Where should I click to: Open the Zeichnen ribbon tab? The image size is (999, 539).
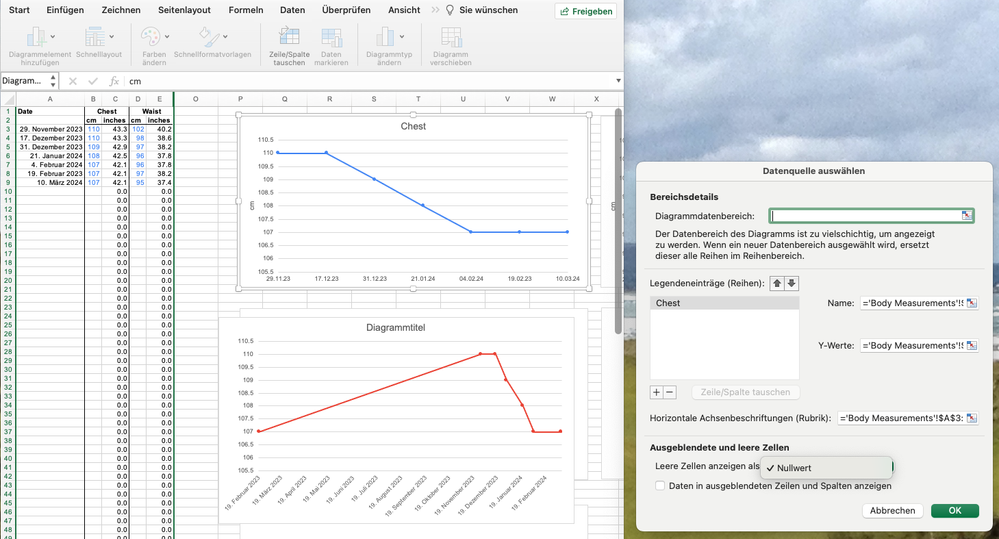(121, 10)
